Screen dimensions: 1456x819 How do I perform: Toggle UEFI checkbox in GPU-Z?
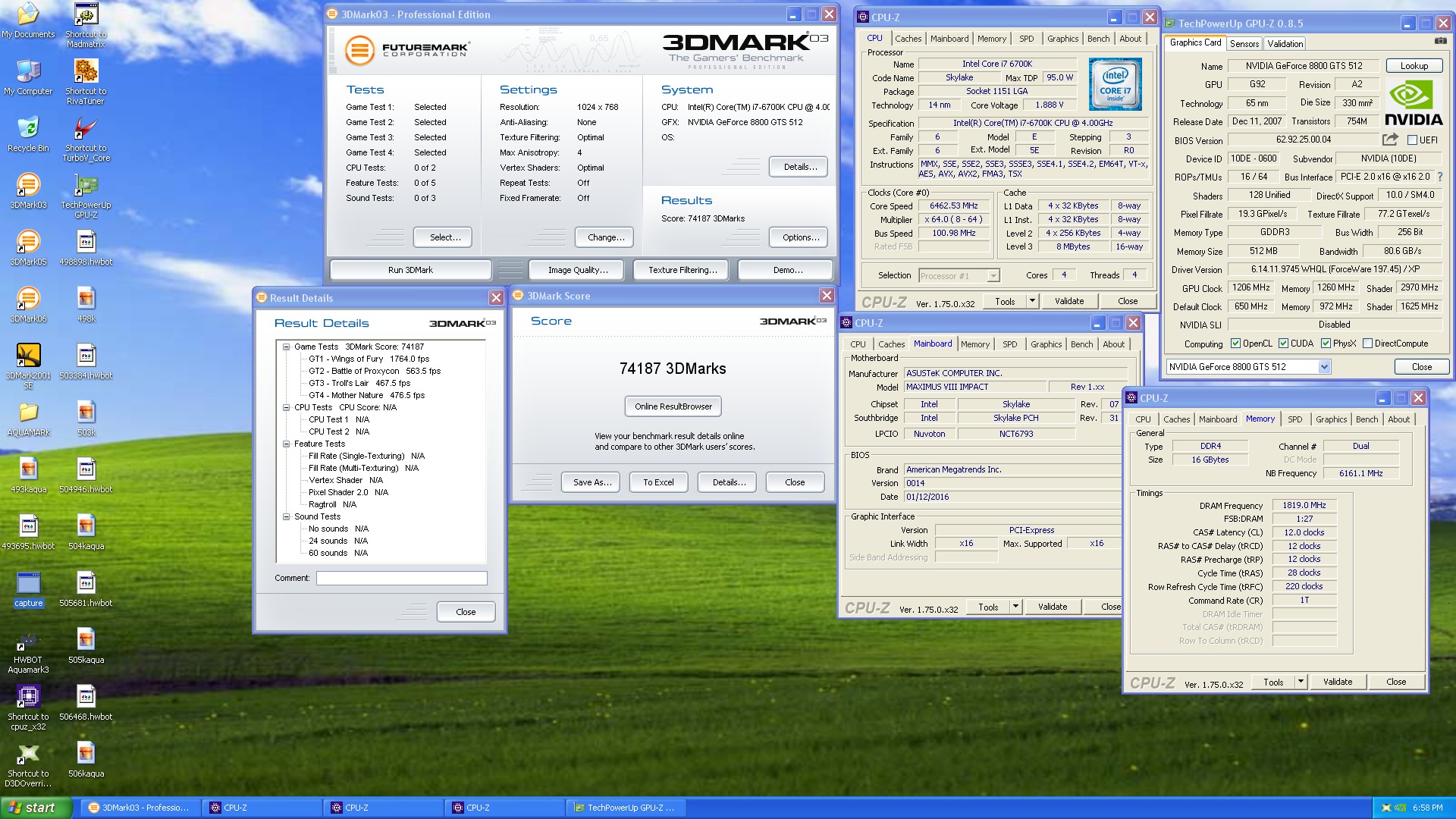[1412, 140]
